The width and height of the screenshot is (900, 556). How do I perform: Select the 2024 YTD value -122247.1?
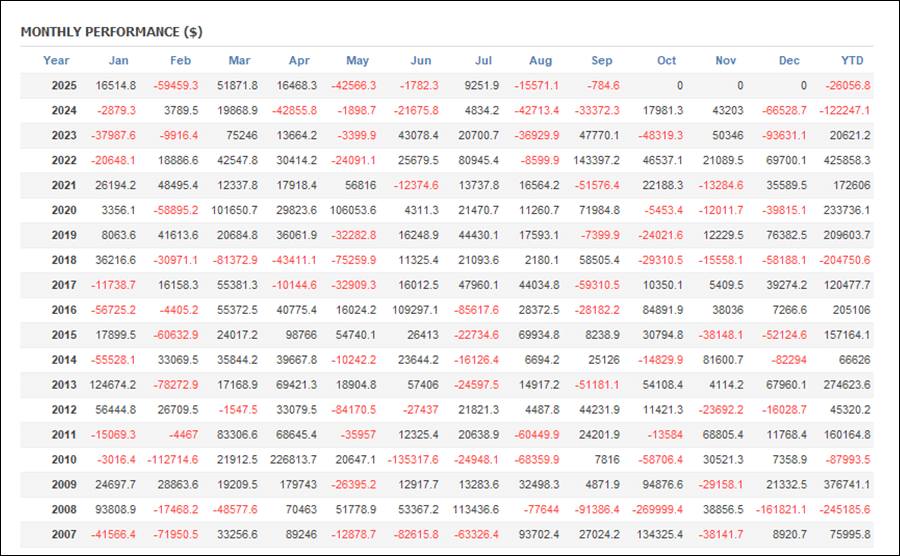[842, 111]
